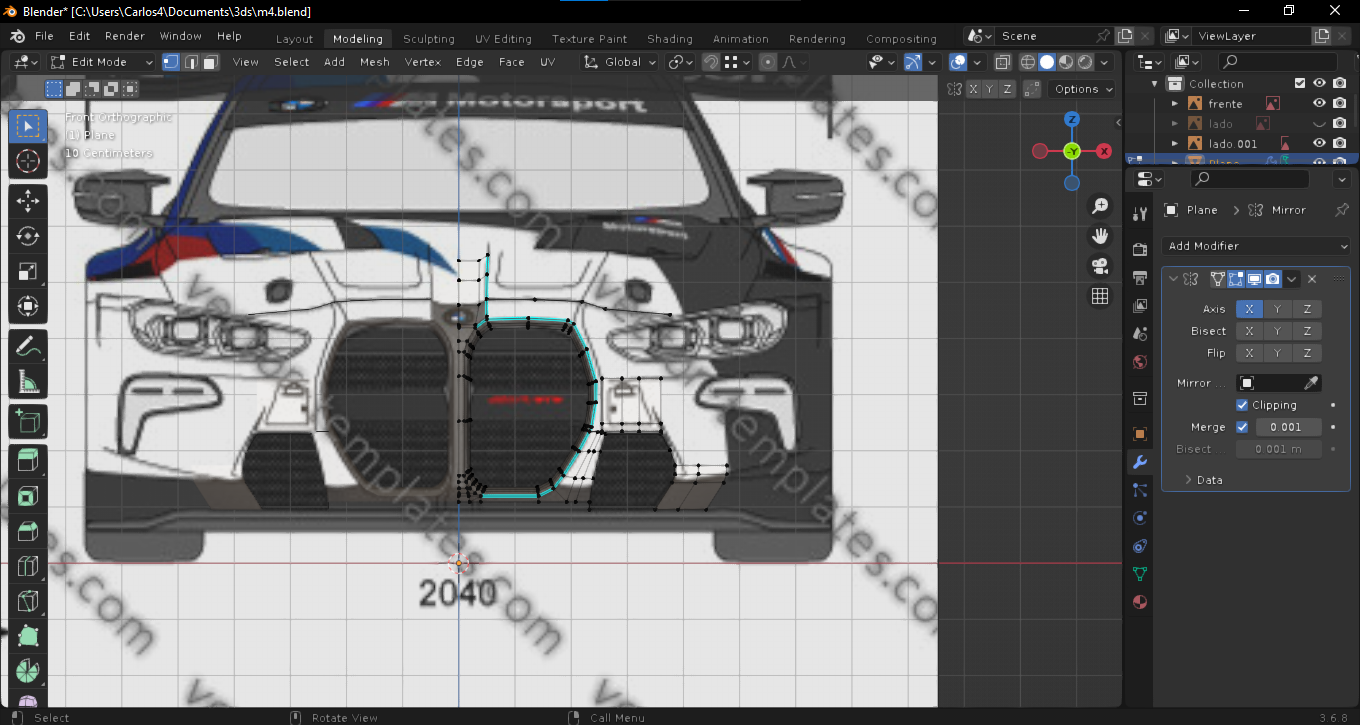Screen dimensions: 1360x725
Task: Click the Merge distance 0.001 field
Action: 1288,427
